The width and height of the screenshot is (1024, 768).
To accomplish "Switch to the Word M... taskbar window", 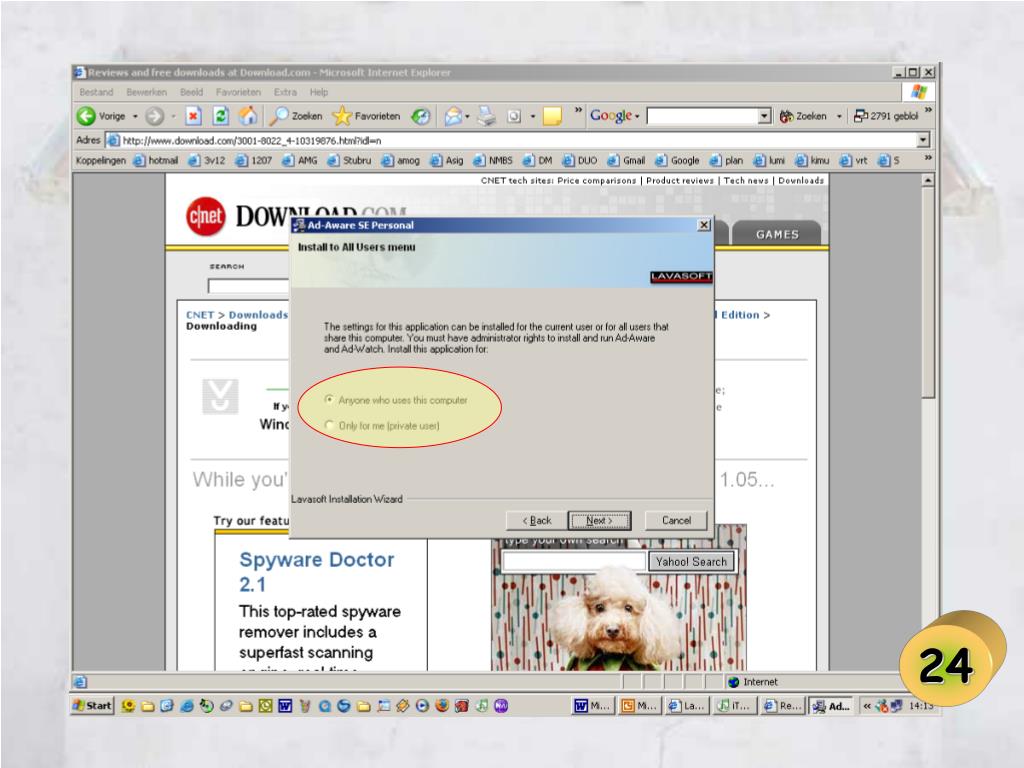I will pos(592,705).
